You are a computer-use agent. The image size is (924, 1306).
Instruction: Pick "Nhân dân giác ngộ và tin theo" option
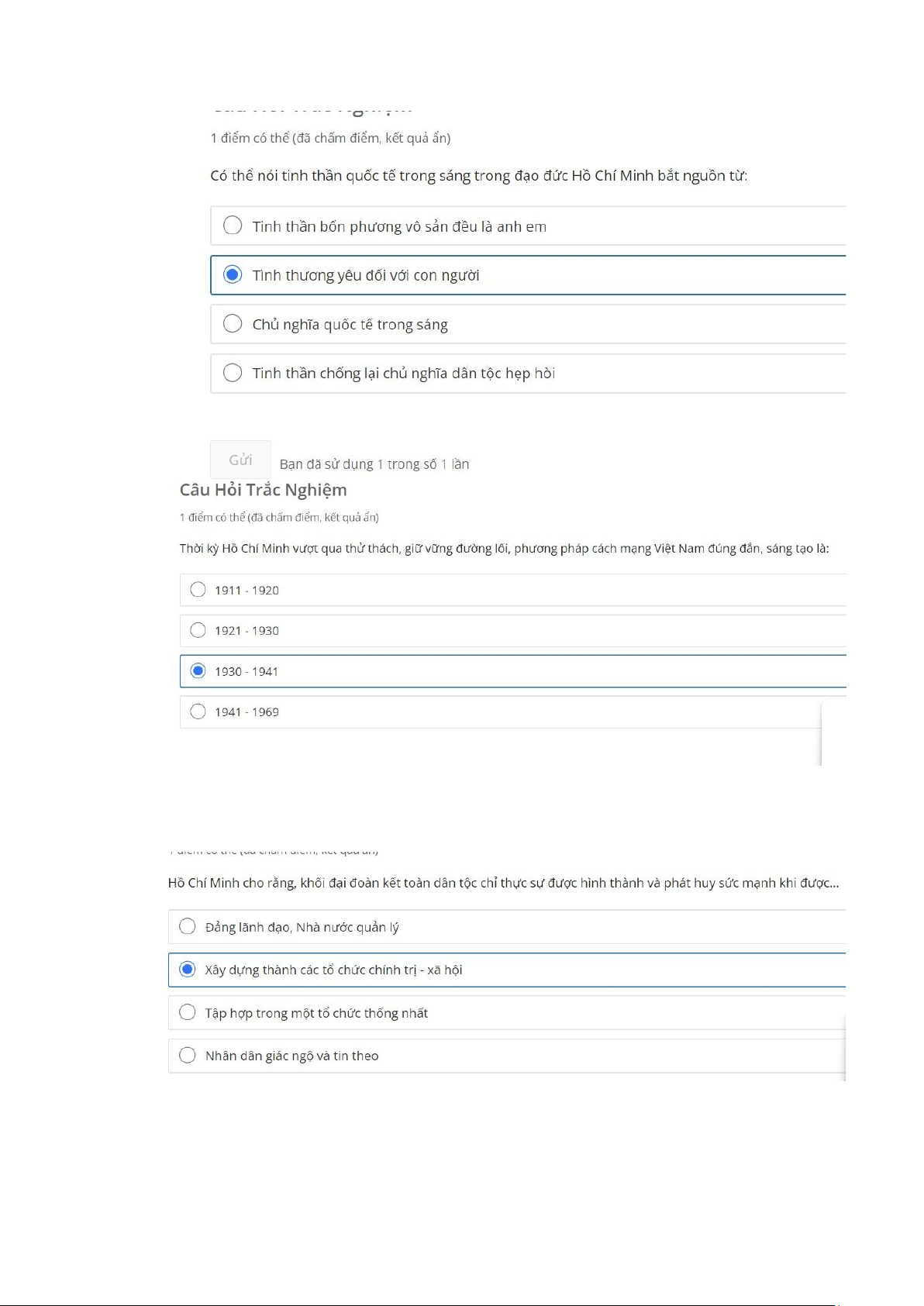[188, 1055]
